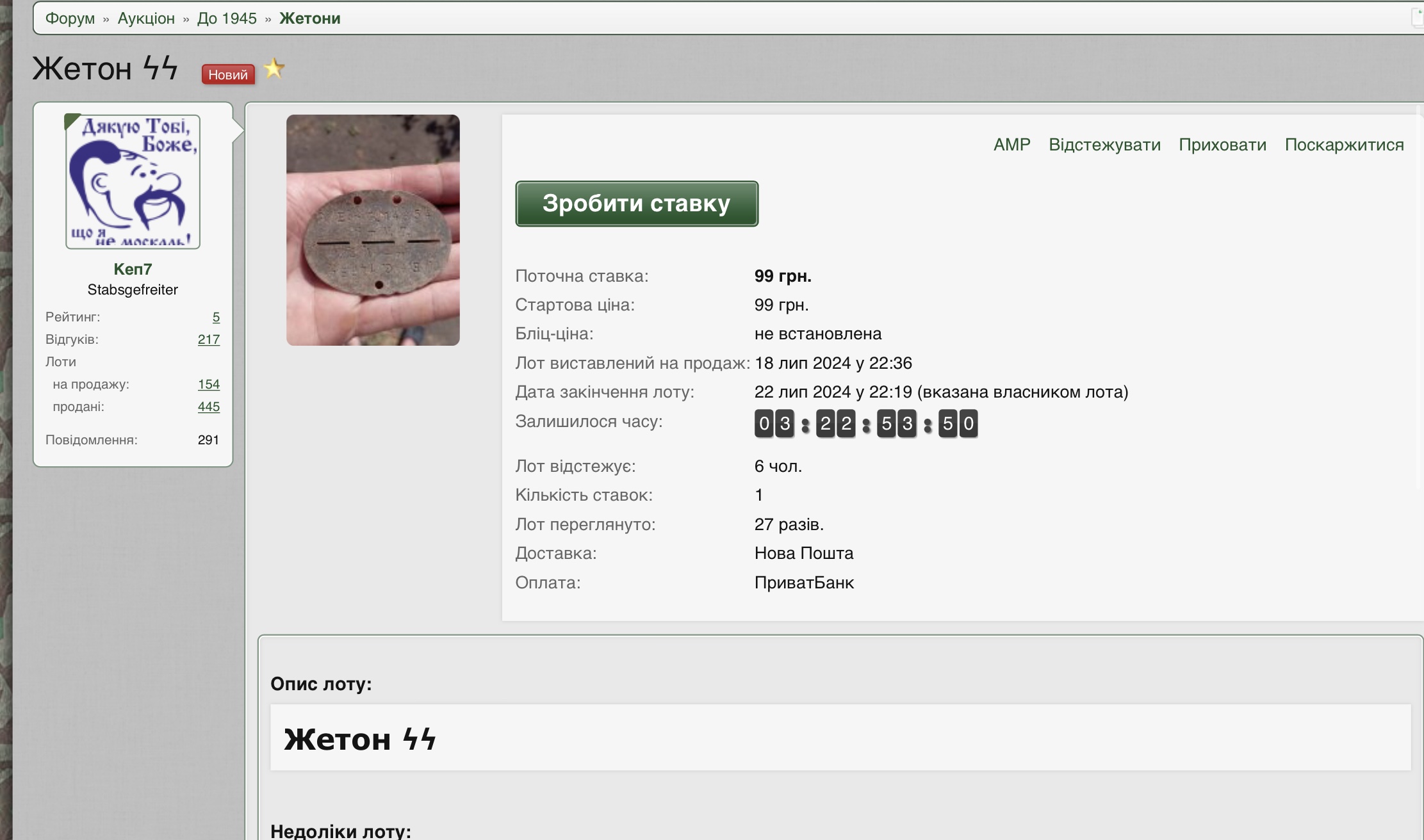Open the seller rating value 5
This screenshot has width=1424, height=840.
coord(216,317)
